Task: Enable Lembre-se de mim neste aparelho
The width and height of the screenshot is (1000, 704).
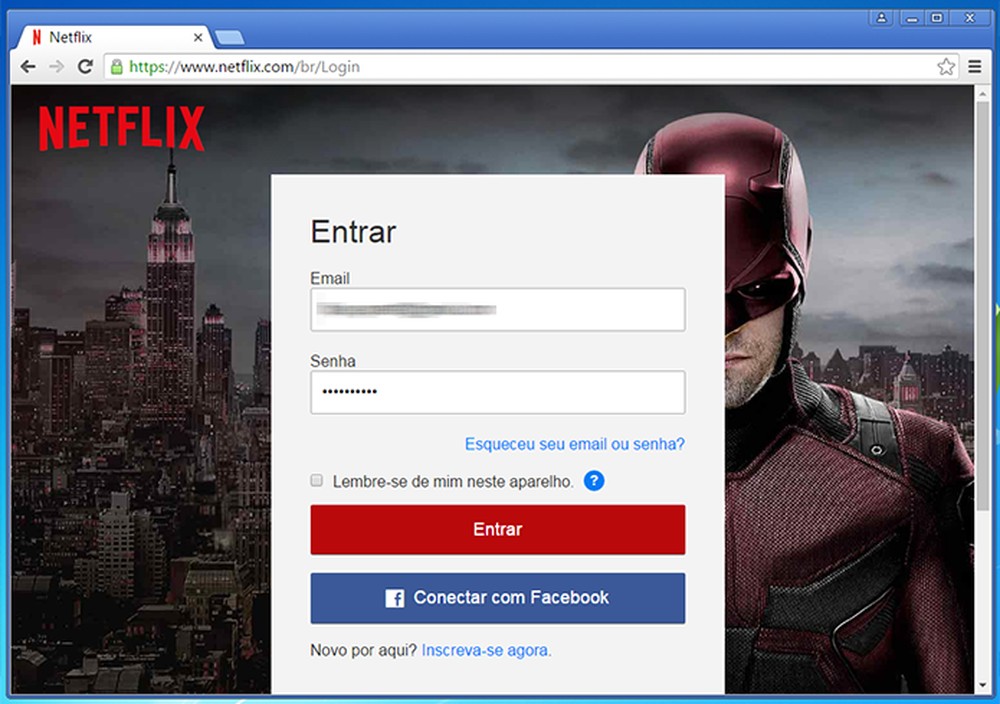Action: click(x=316, y=480)
